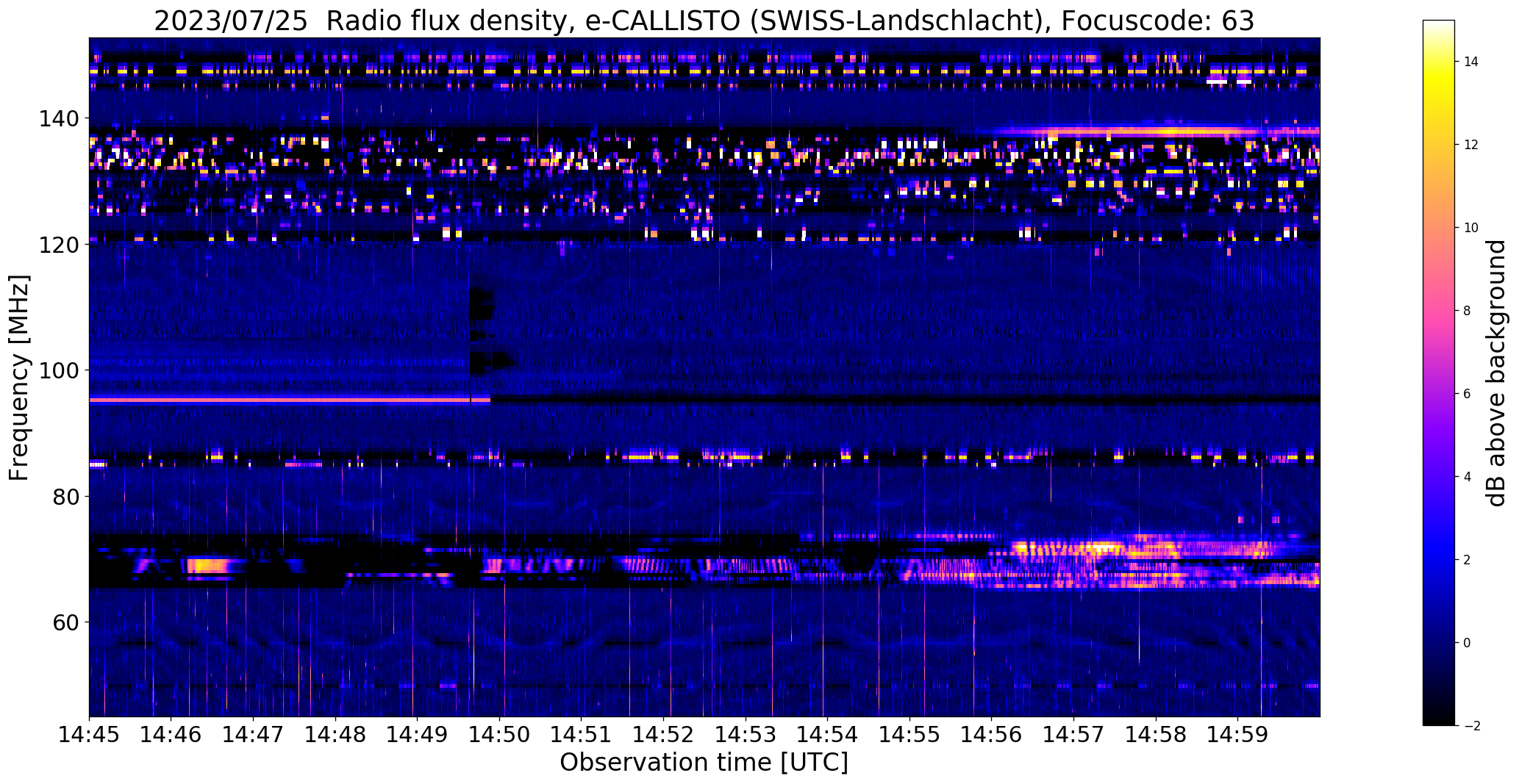Click the 60 MHz frequency tick label

(x=65, y=622)
